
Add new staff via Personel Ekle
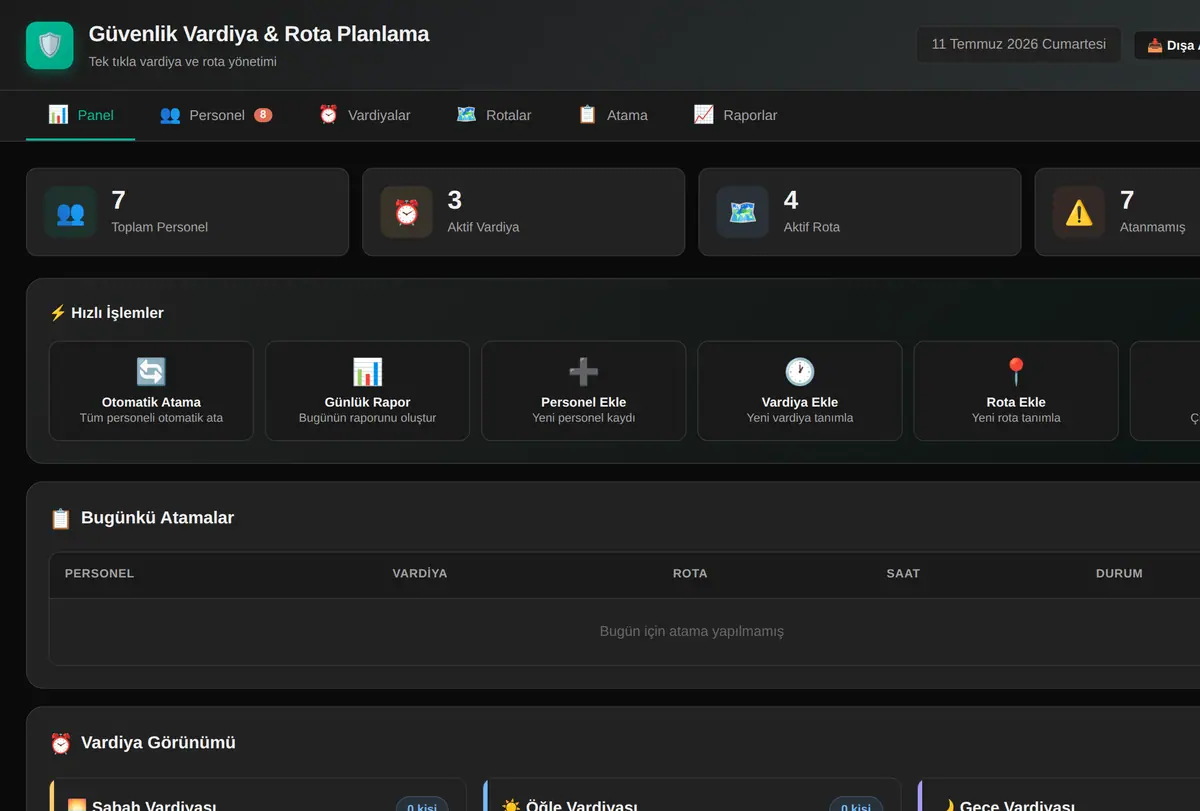pyautogui.click(x=583, y=391)
